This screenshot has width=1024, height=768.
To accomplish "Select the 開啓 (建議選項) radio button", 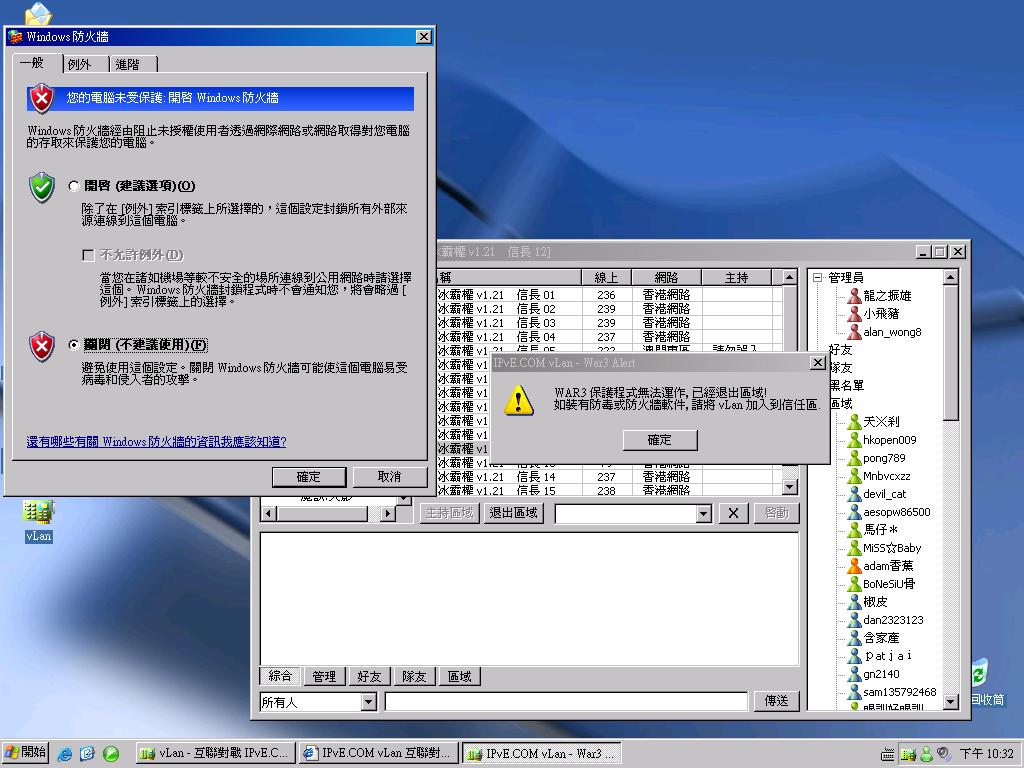I will pos(74,186).
